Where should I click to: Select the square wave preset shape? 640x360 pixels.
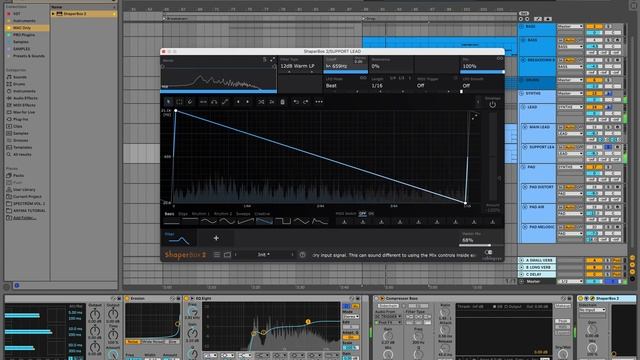pos(283,221)
